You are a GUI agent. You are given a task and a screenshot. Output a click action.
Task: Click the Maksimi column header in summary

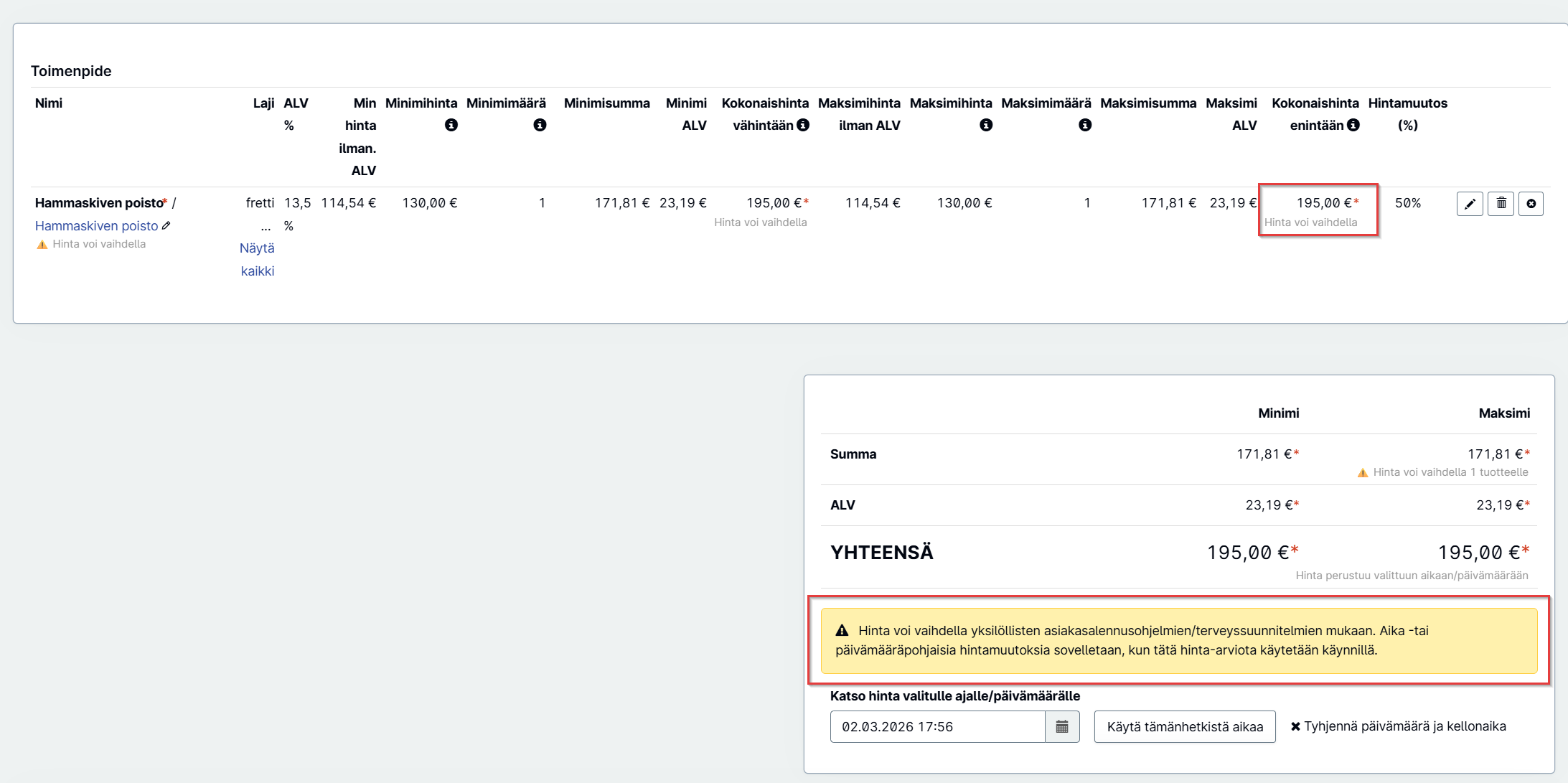(x=1504, y=413)
